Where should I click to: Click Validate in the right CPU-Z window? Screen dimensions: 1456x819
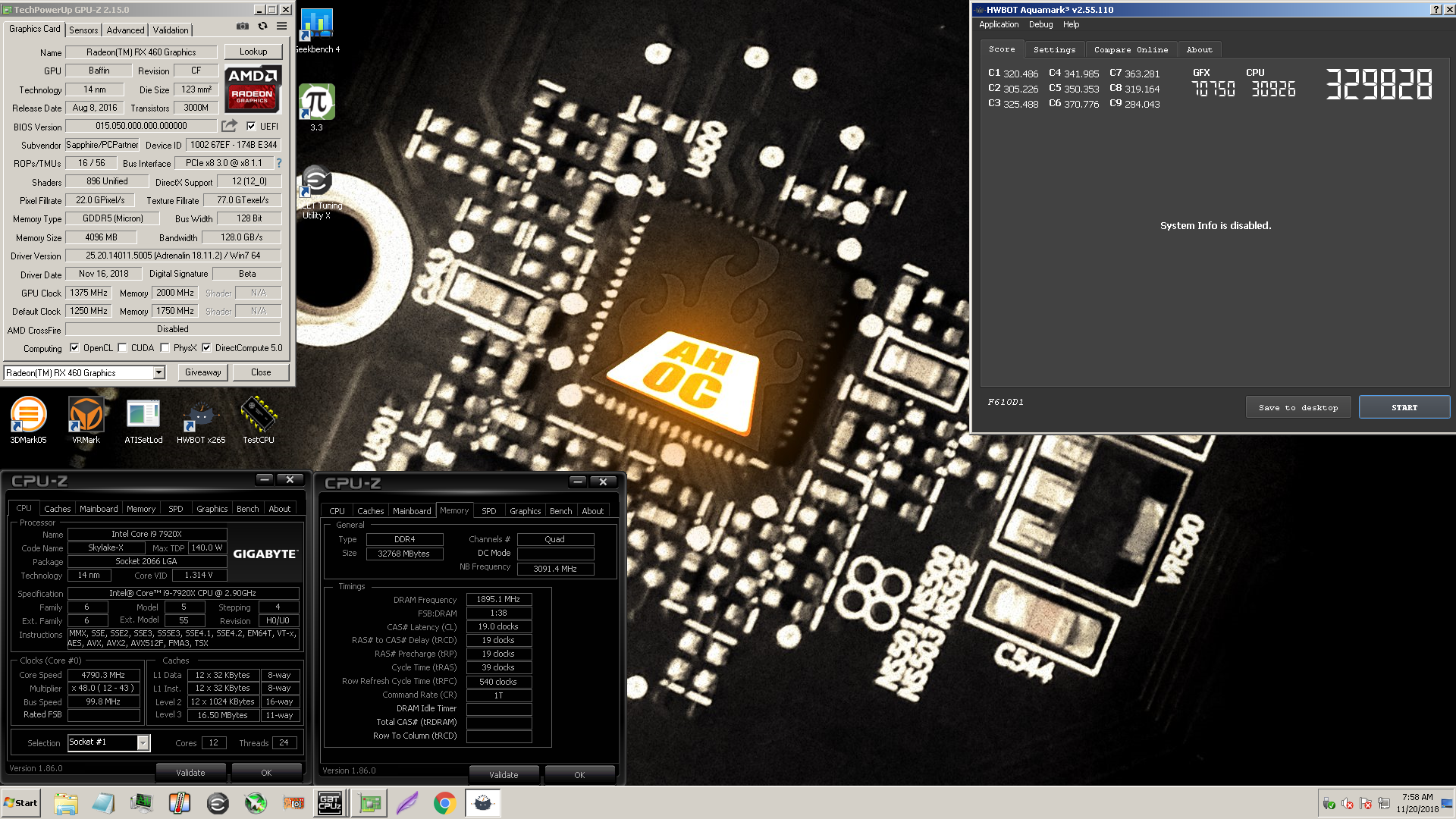pyautogui.click(x=504, y=775)
